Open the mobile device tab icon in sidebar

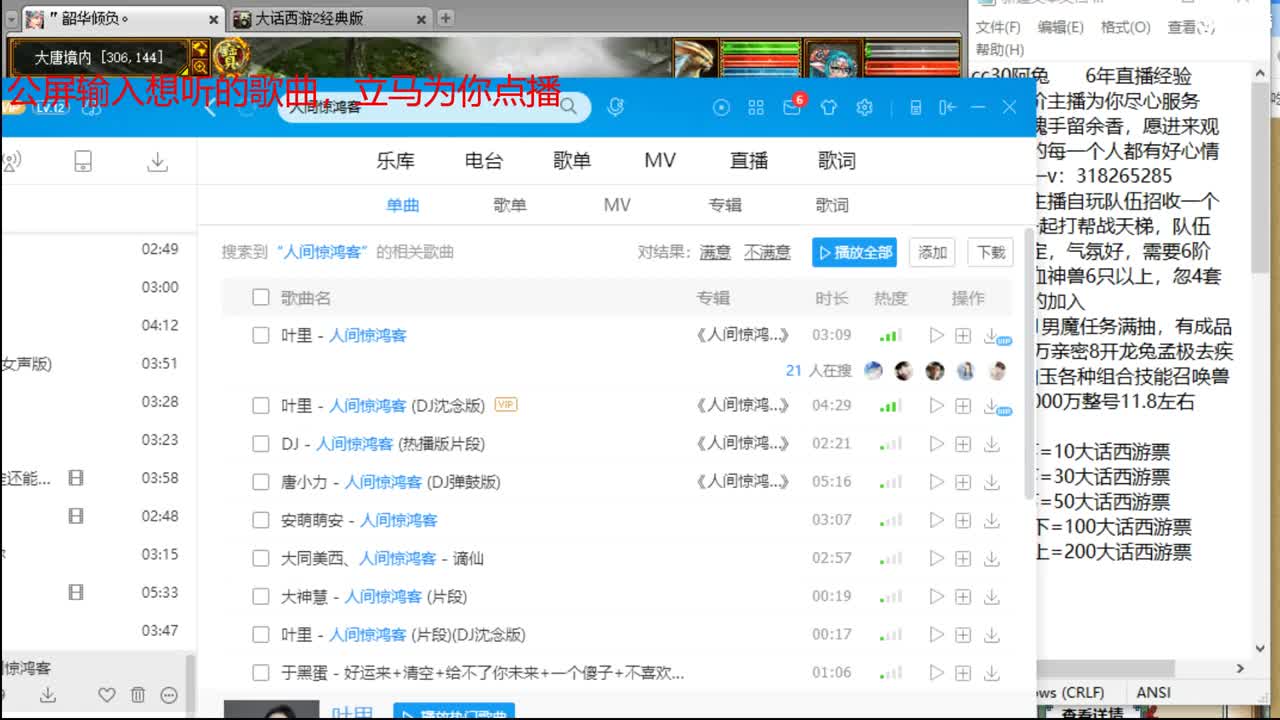[83, 161]
